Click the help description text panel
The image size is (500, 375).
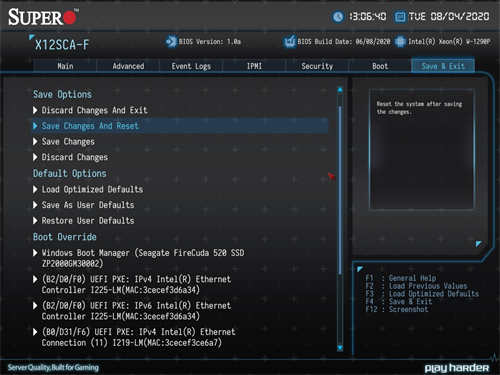click(421, 149)
